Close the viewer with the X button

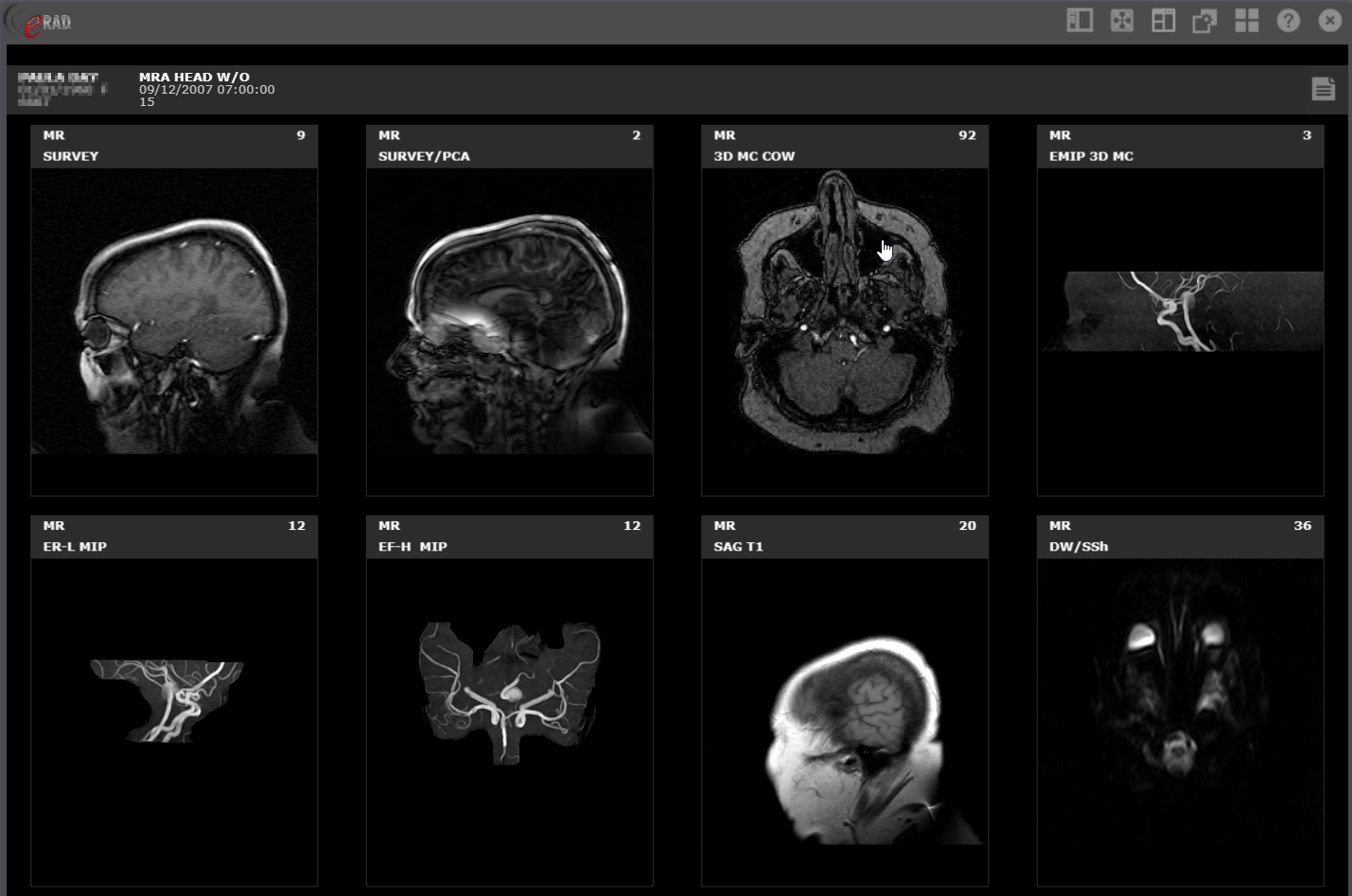tap(1329, 21)
